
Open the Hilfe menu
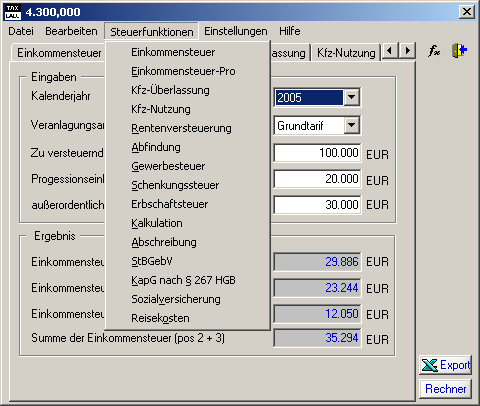[290, 31]
